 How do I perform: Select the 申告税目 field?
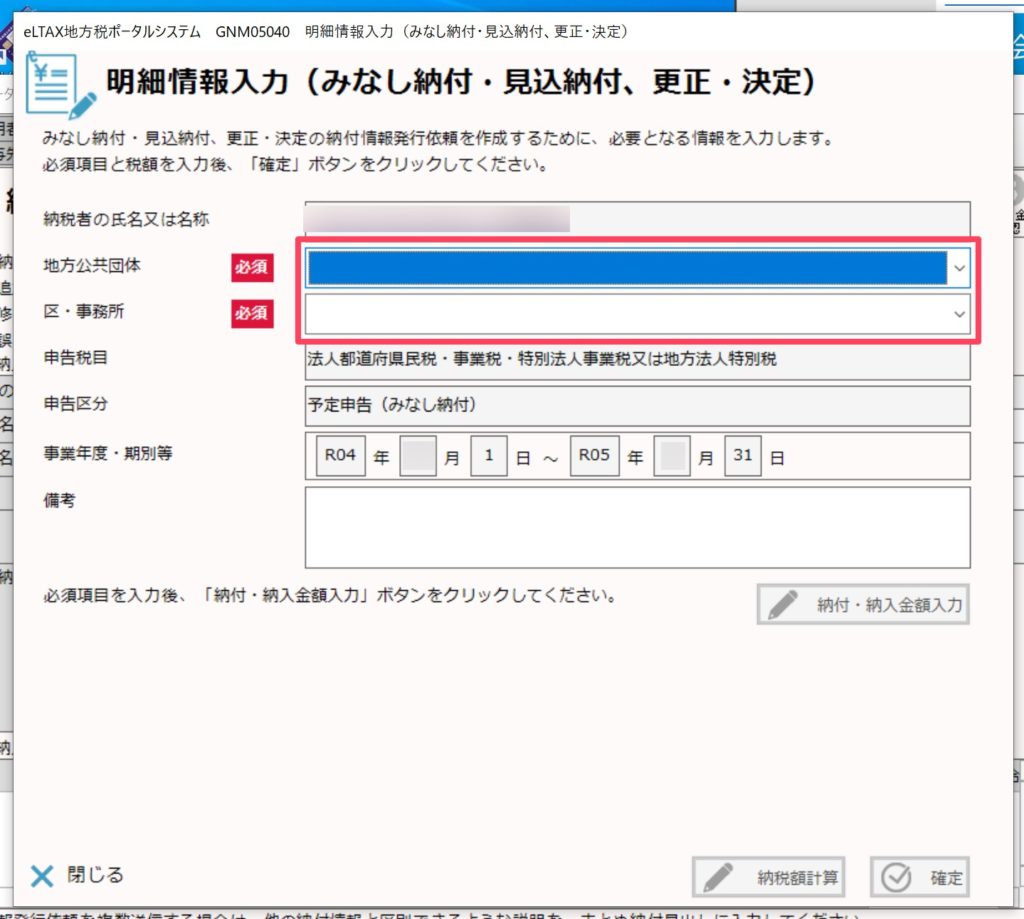[637, 360]
